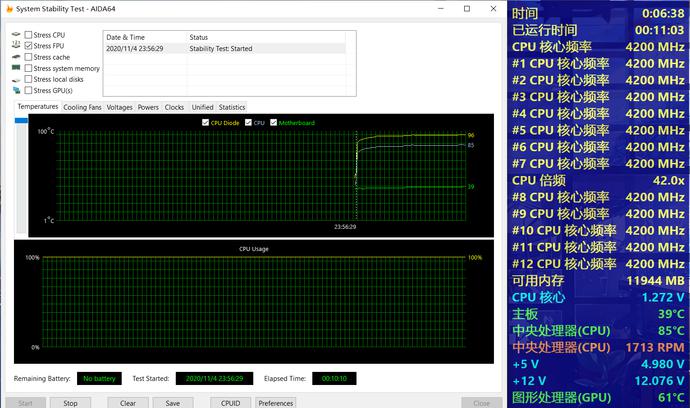Image resolution: width=690 pixels, height=408 pixels.
Task: Click the Save button
Action: click(173, 403)
